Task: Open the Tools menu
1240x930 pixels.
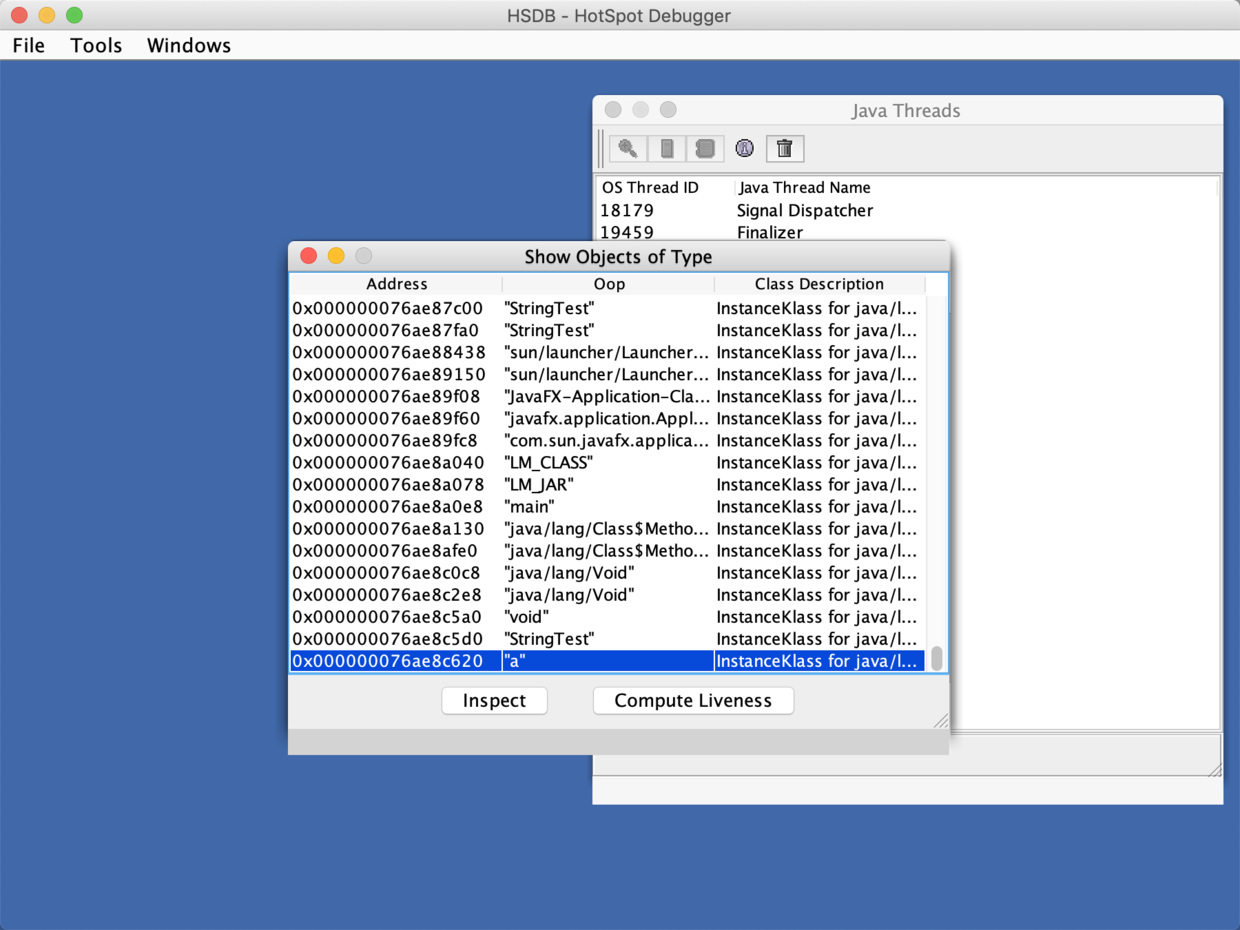Action: [96, 45]
